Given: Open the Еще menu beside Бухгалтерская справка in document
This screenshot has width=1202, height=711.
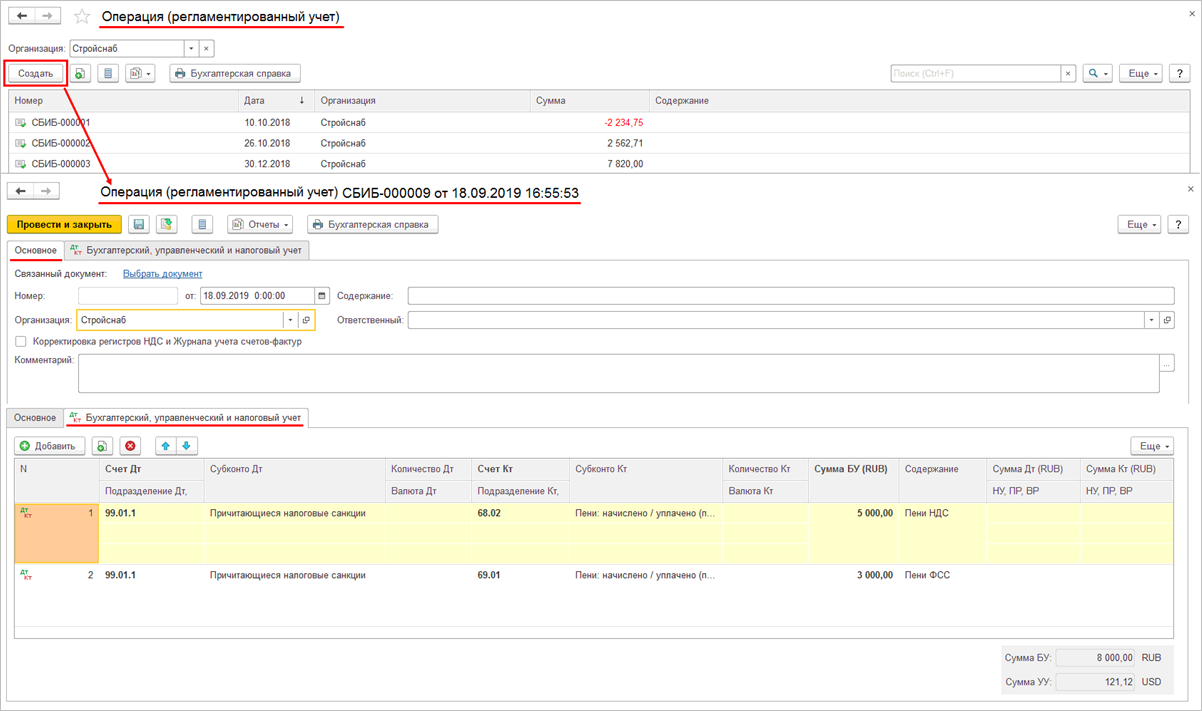Looking at the screenshot, I should coord(1140,224).
